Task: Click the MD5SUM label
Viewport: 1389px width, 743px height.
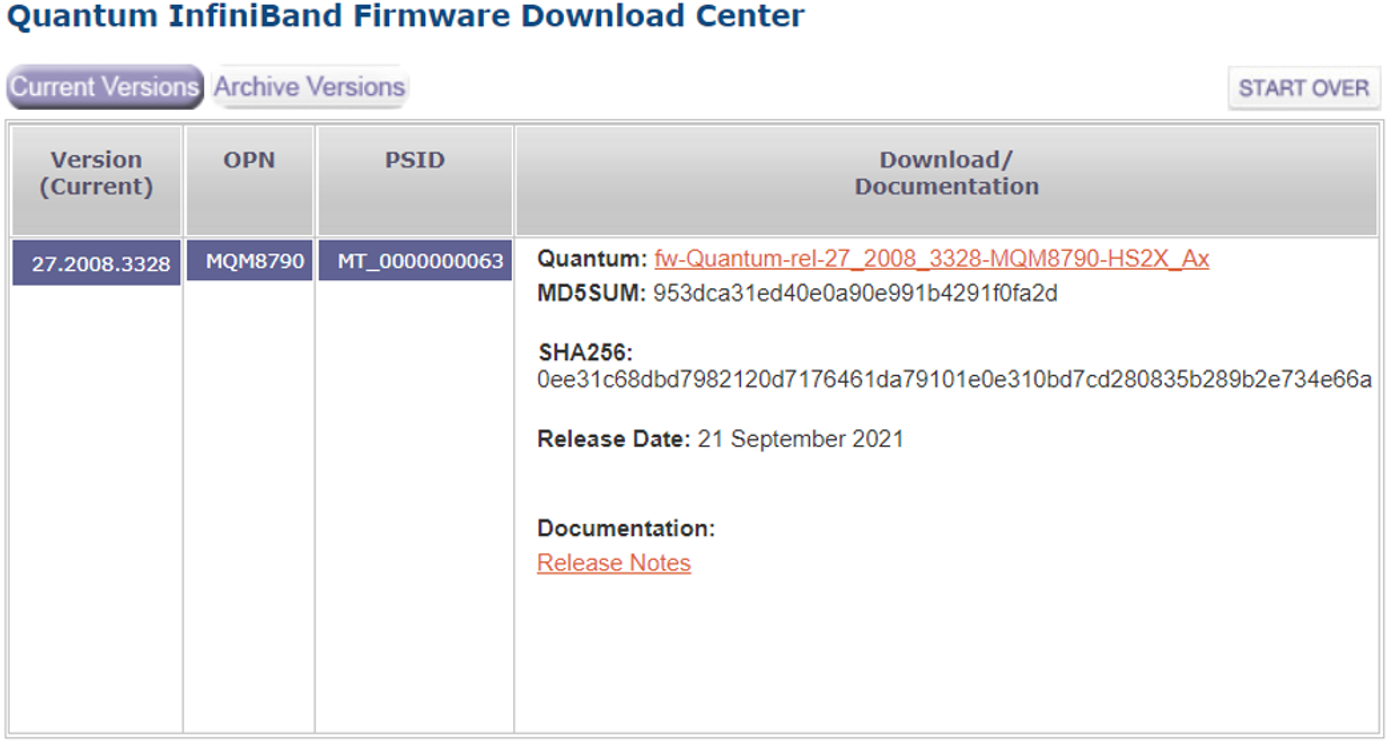Action: point(592,293)
